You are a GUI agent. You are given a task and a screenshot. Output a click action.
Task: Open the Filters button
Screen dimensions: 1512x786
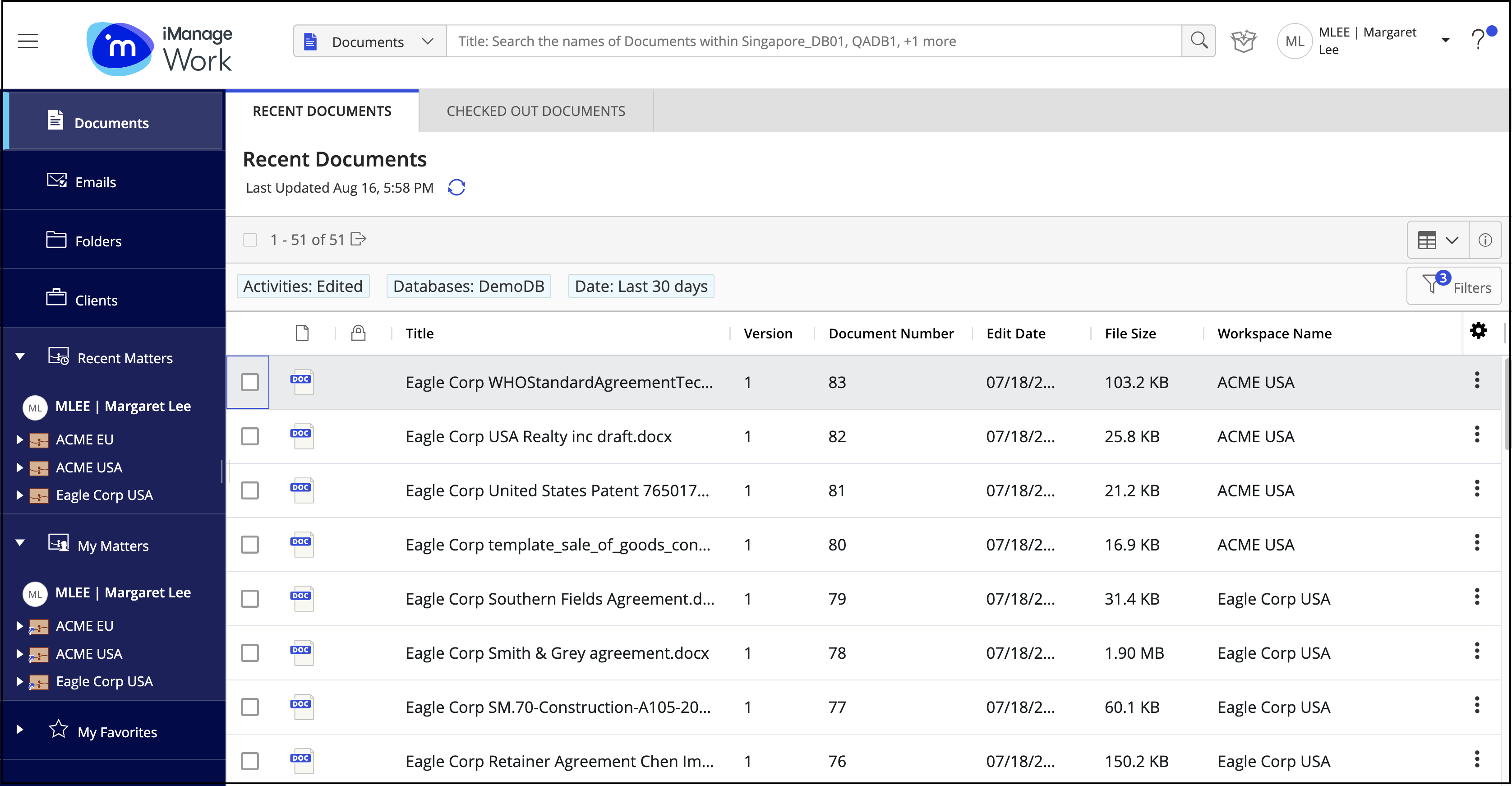point(1453,287)
